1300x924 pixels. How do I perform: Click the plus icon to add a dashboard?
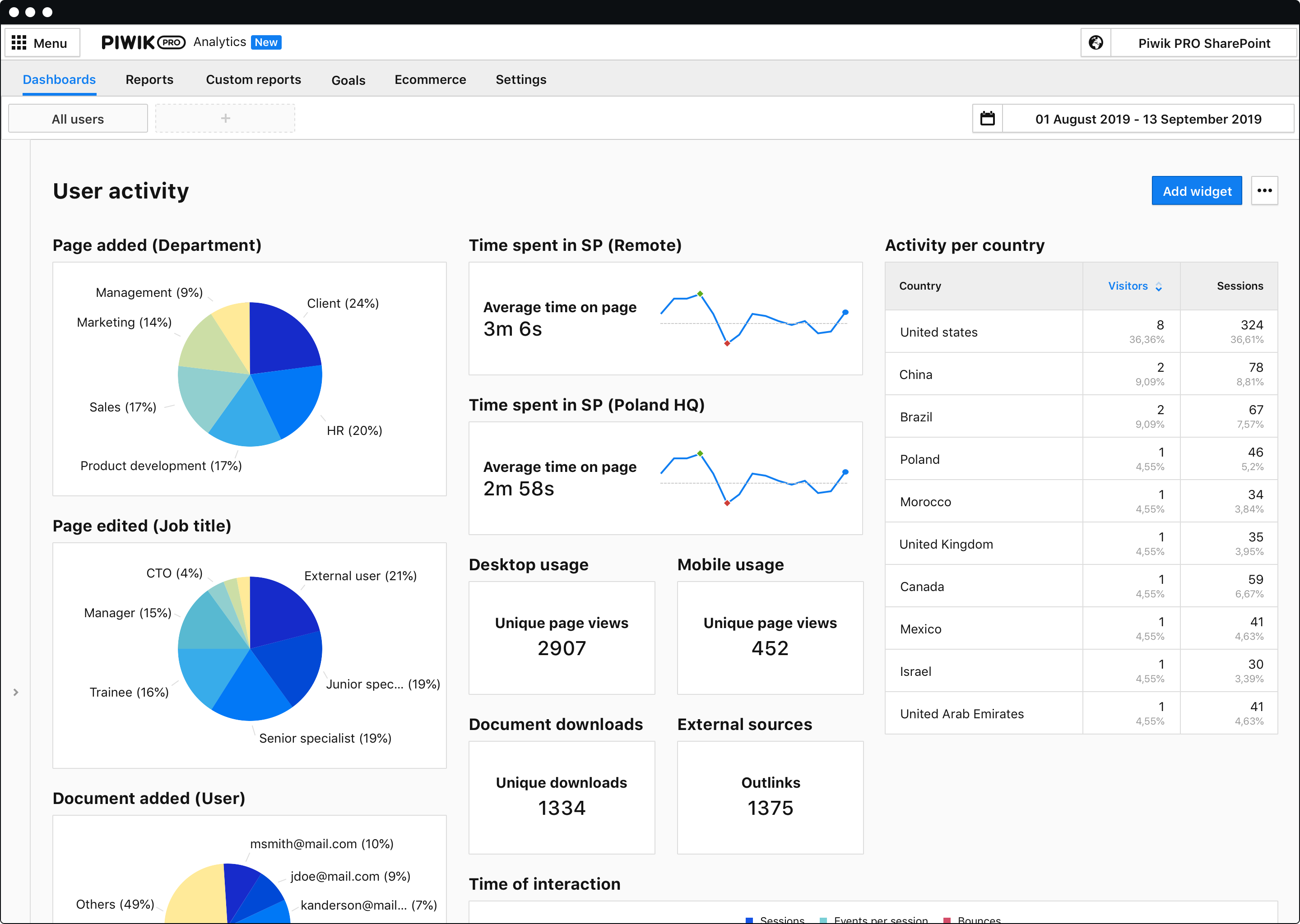click(x=225, y=118)
